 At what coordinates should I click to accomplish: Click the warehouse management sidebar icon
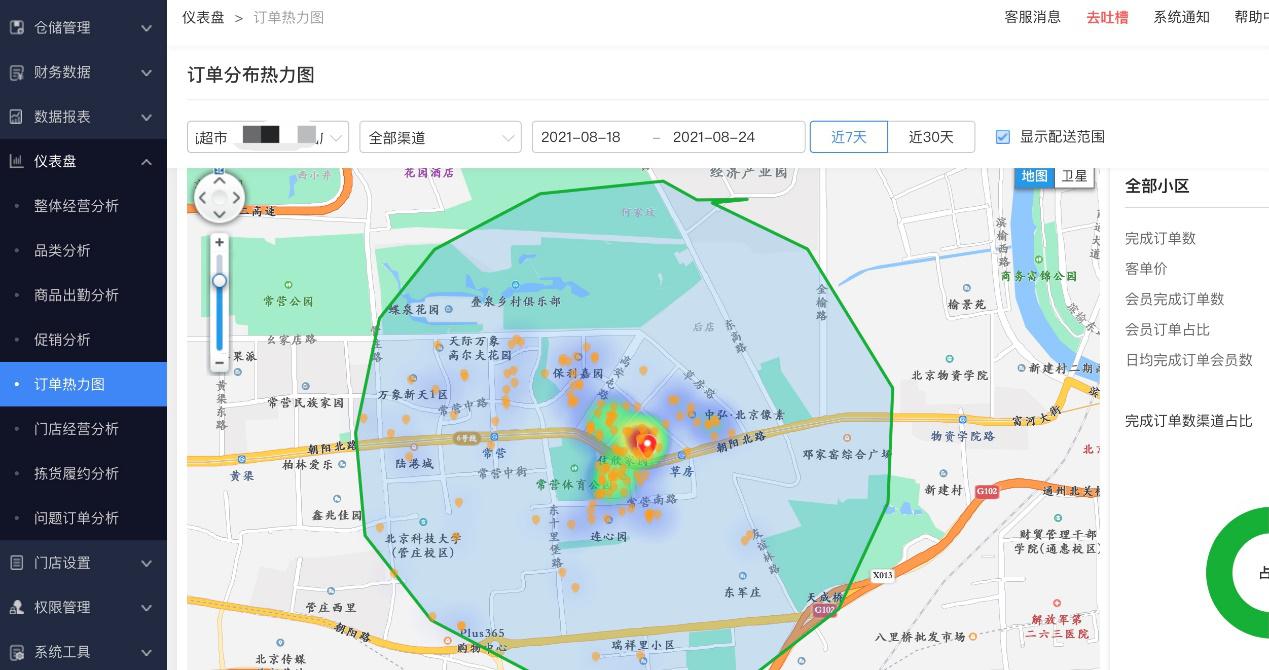pyautogui.click(x=16, y=28)
